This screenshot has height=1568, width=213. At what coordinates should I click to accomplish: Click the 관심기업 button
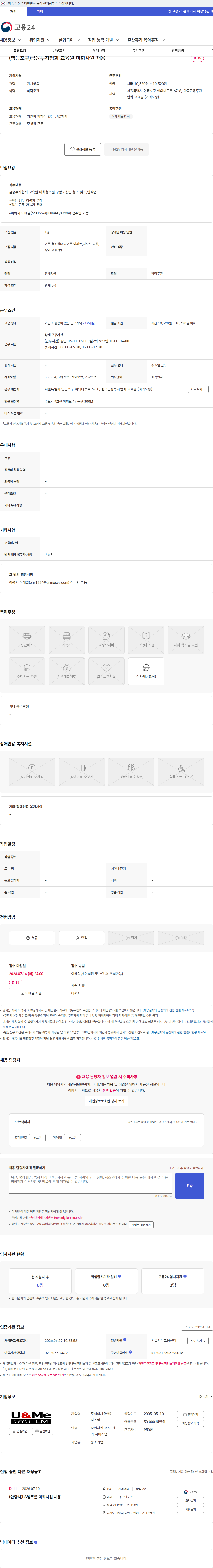(20, 1431)
